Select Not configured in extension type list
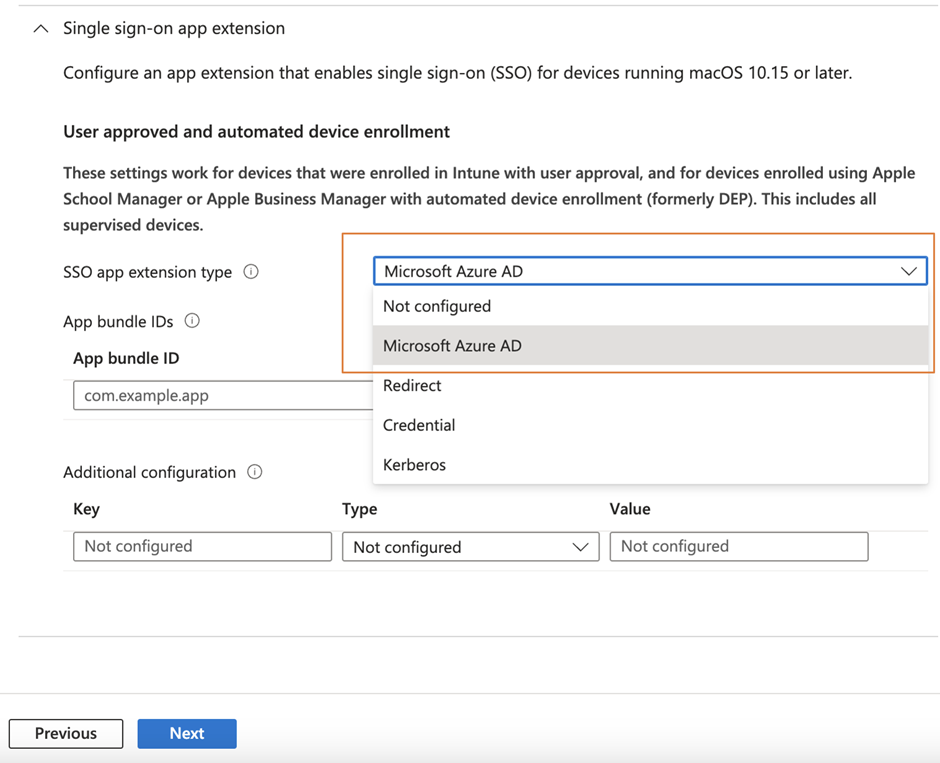 click(650, 306)
